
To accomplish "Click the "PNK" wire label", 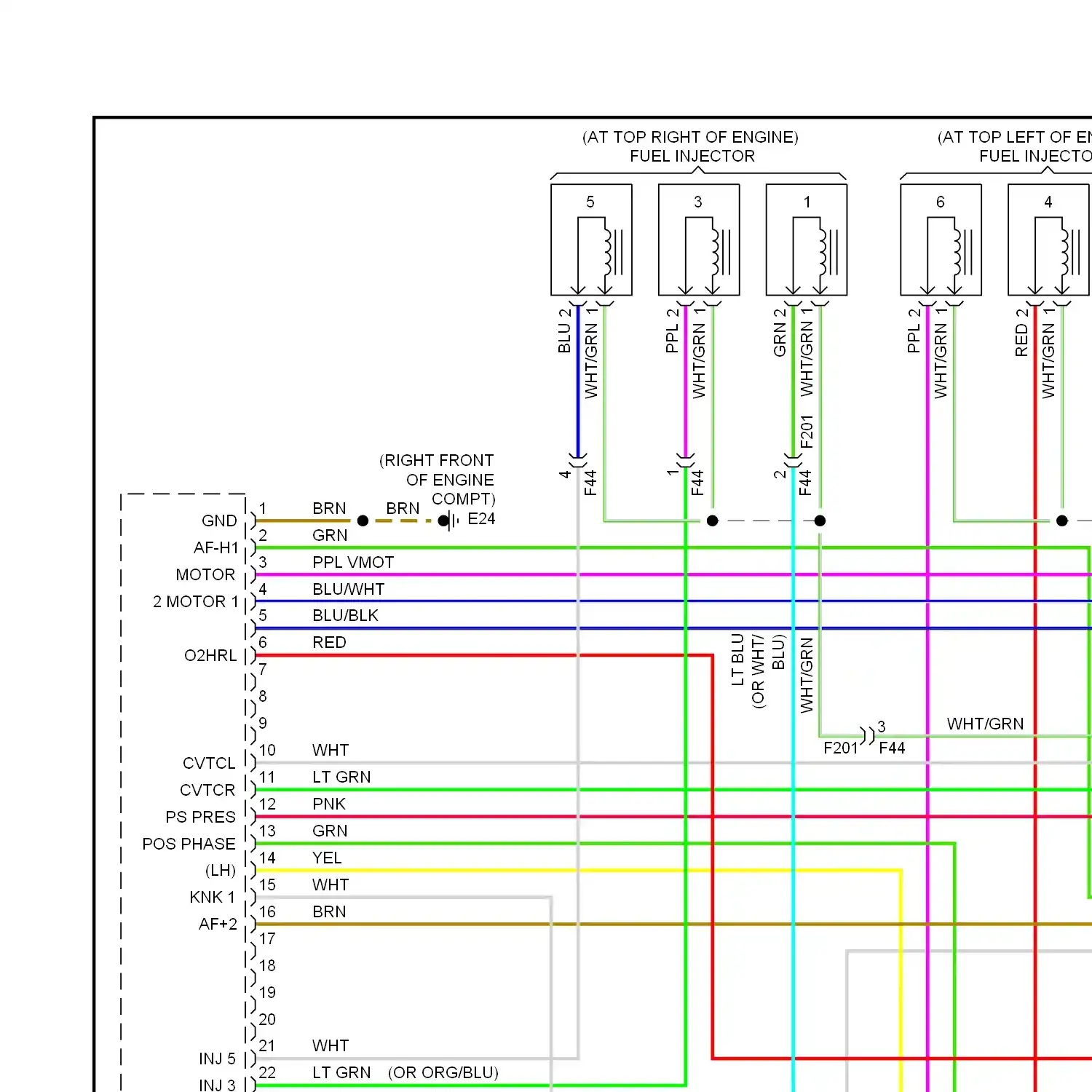I will pos(329,804).
